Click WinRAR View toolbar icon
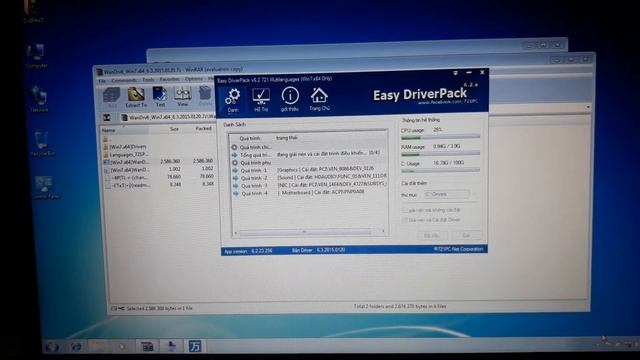Screen dimensions: 640x360 coord(182,96)
